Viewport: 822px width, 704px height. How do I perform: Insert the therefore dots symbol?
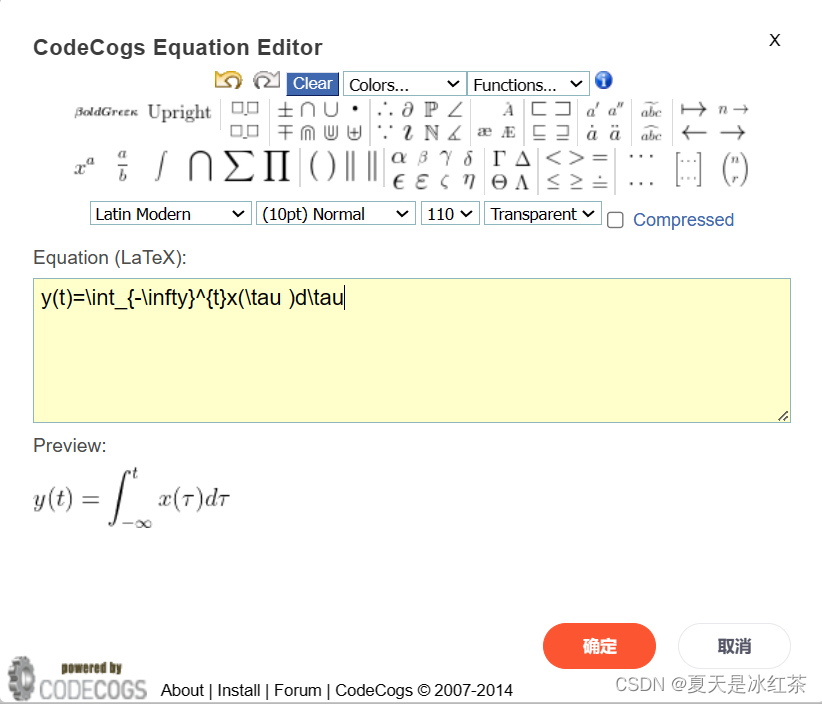pos(385,110)
